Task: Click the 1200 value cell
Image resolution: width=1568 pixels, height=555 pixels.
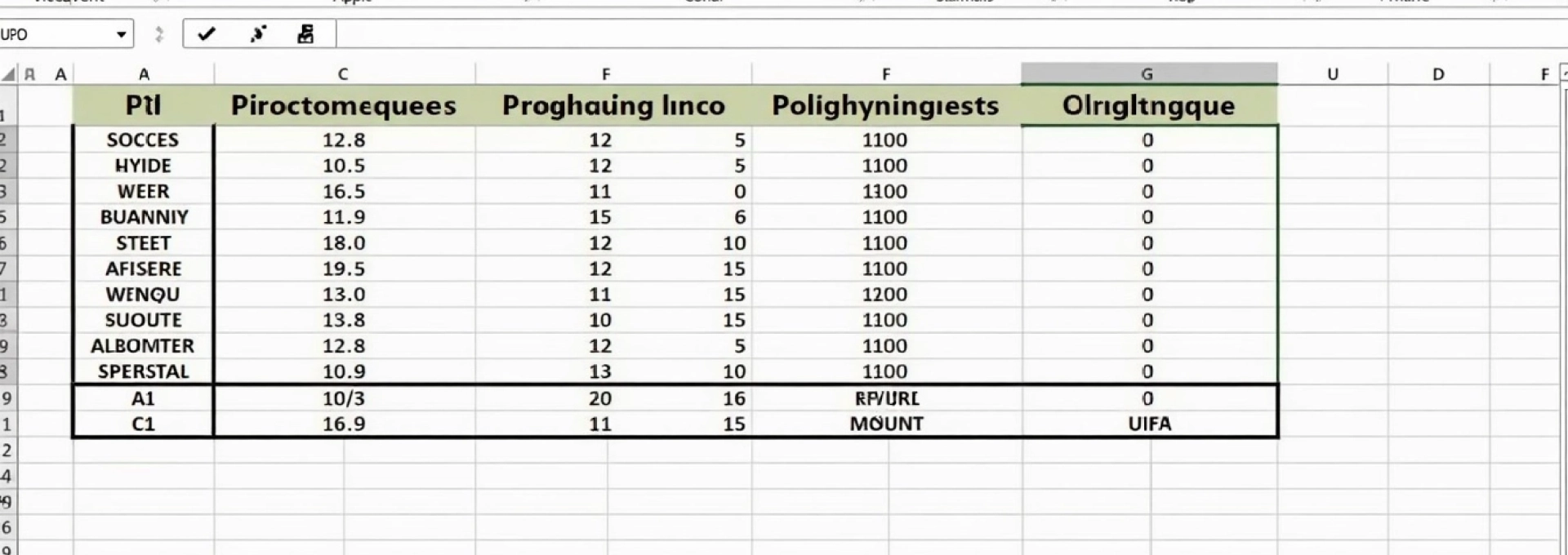Action: pos(885,295)
